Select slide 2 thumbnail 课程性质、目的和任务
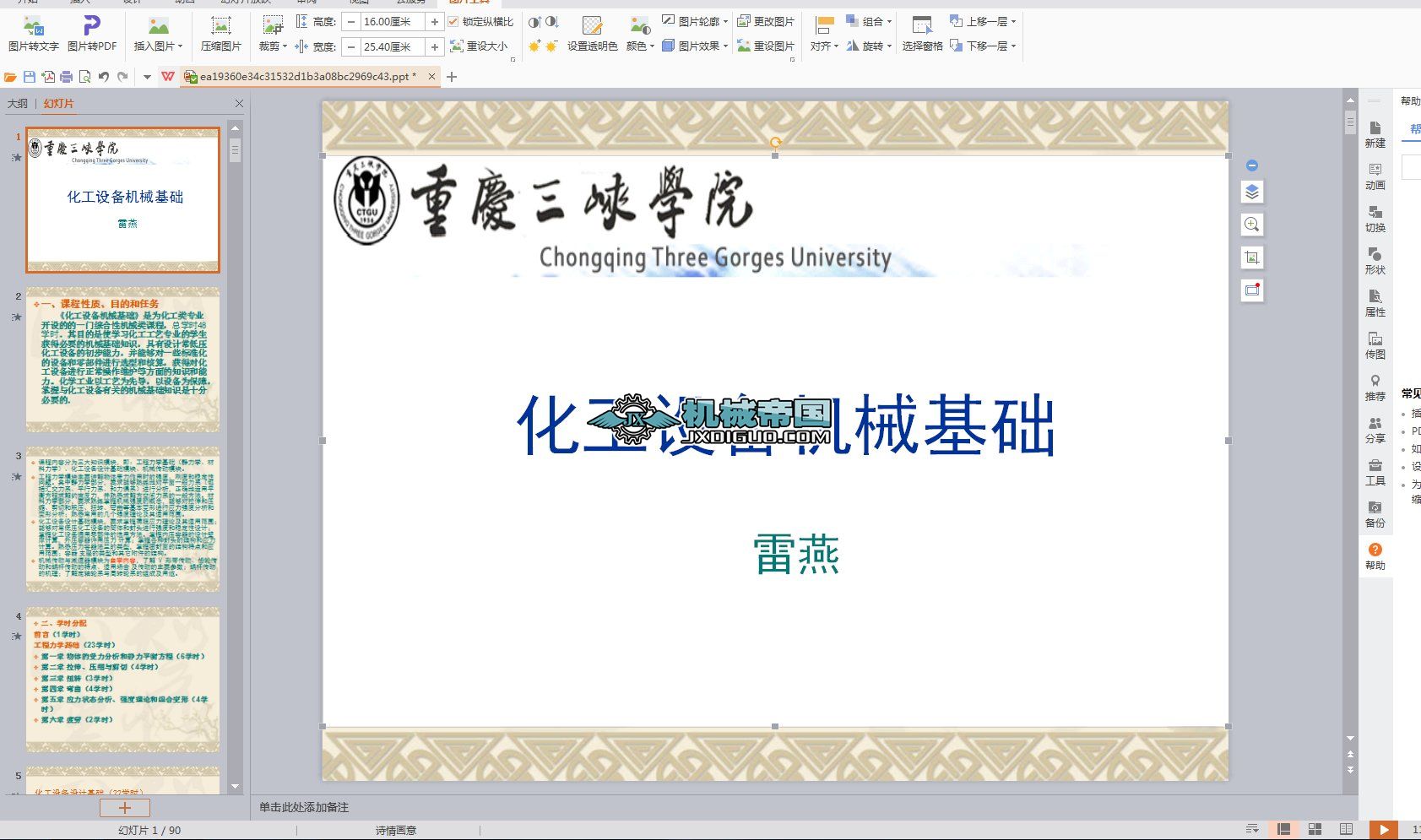The height and width of the screenshot is (840, 1421). [123, 360]
